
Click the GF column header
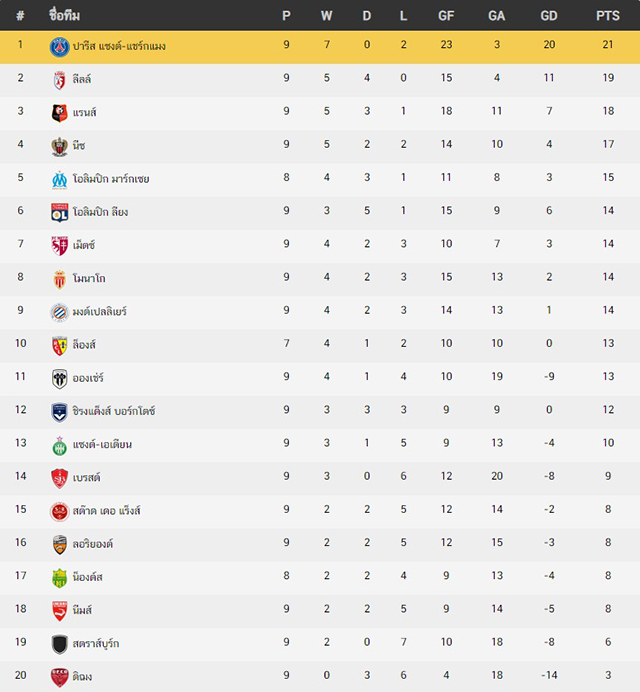click(x=446, y=16)
